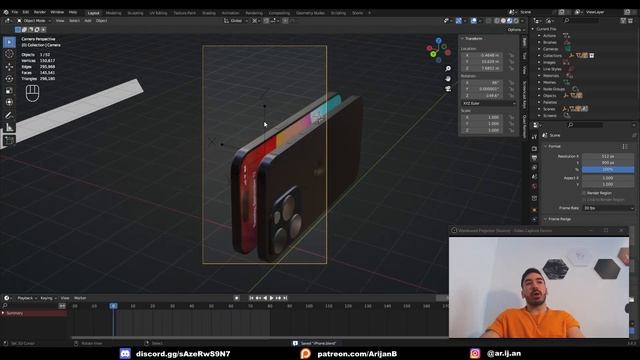The width and height of the screenshot is (640, 360).
Task: Jump to the last frame
Action: click(x=285, y=298)
